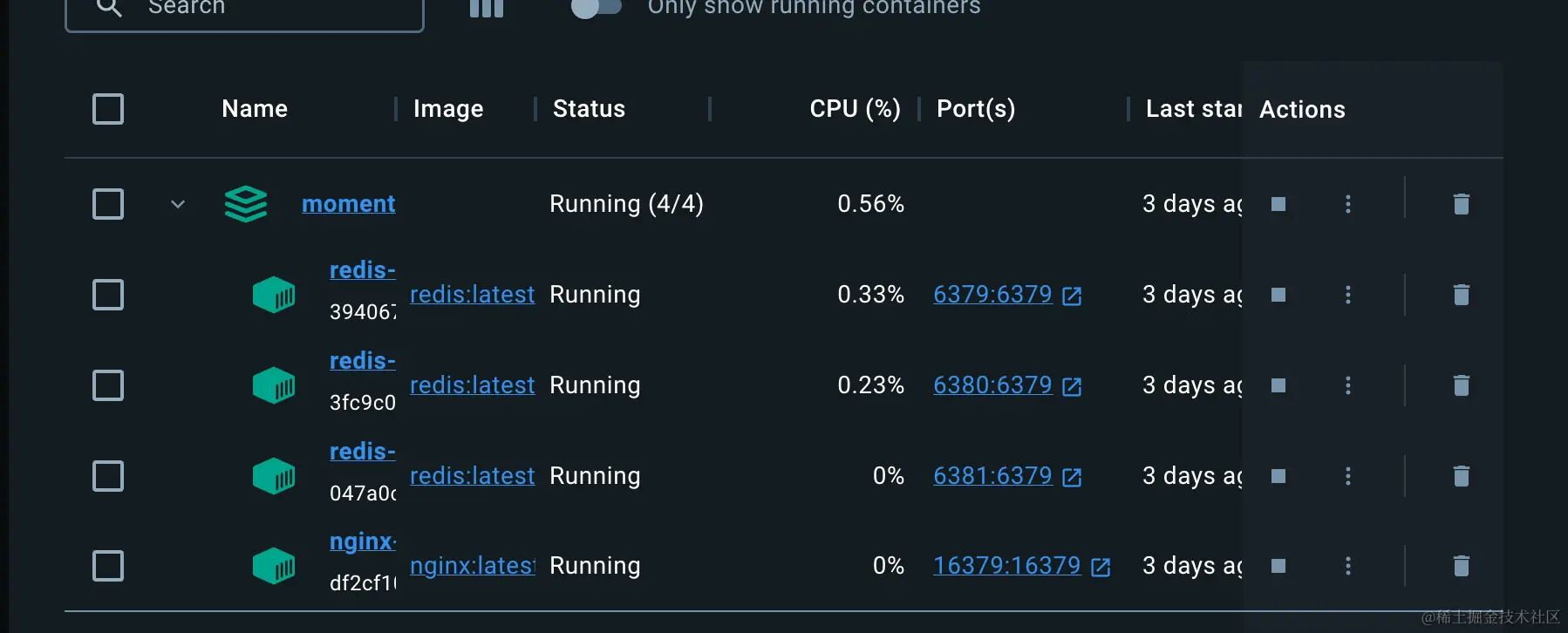The height and width of the screenshot is (633, 1568).
Task: Stop the redis container on port 6379:6379
Action: point(1278,295)
